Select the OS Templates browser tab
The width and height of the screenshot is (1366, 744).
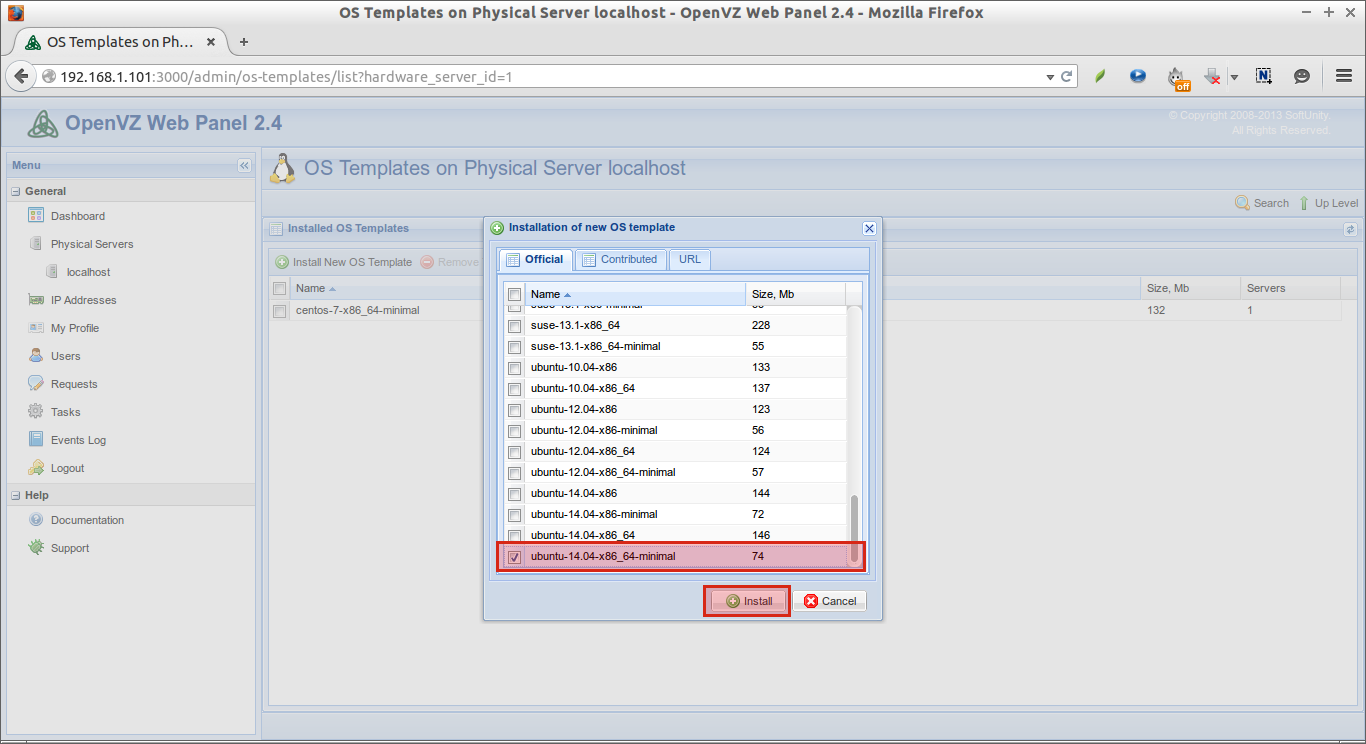pyautogui.click(x=122, y=42)
